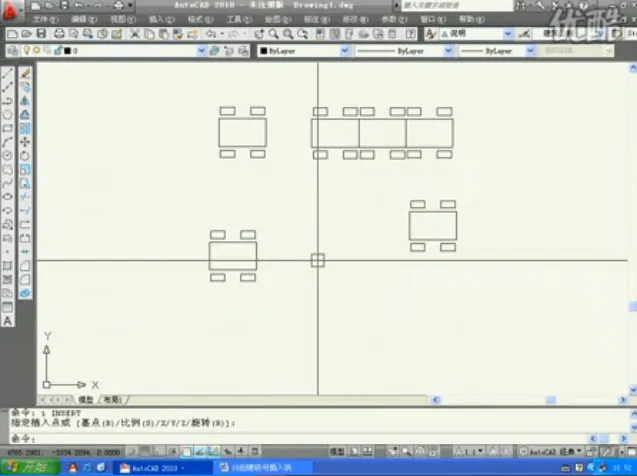
Task: Open the annotation scale 1:1 dropdown
Action: (470, 452)
